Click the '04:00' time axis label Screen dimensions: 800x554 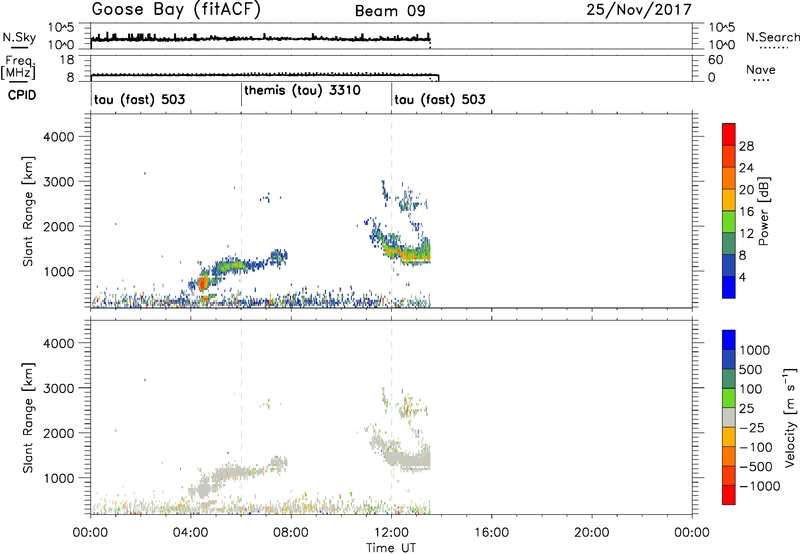[190, 533]
